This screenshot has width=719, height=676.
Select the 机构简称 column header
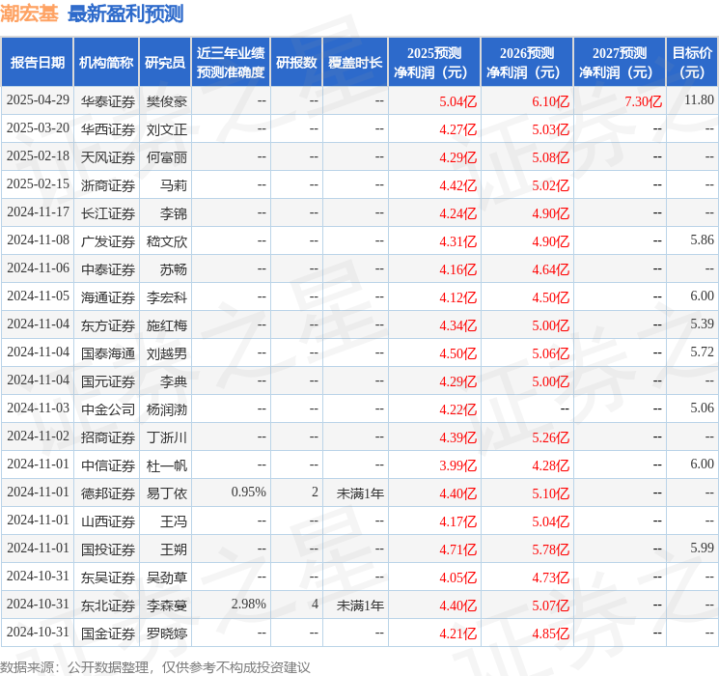click(x=106, y=62)
